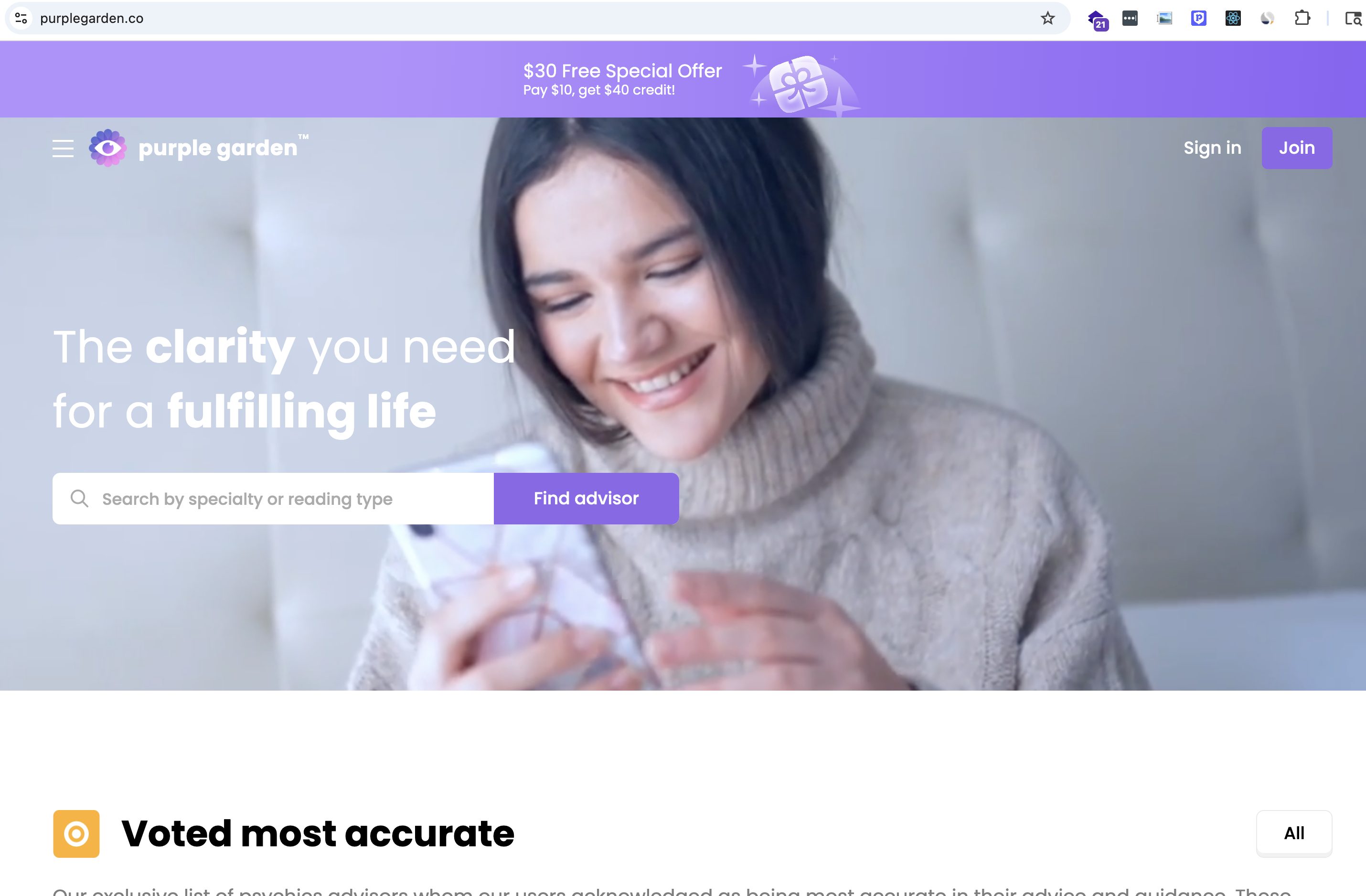Click the landscape image extension icon
The width and height of the screenshot is (1366, 896).
point(1164,18)
